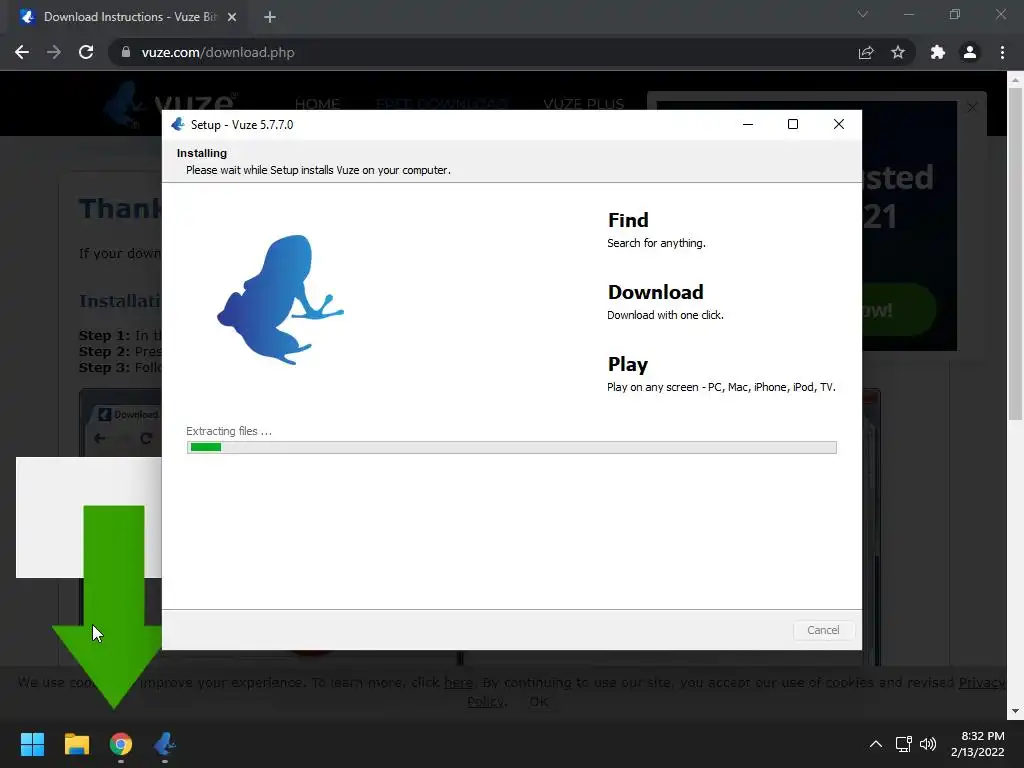Click the Chrome taskbar icon
1024x768 pixels.
click(x=121, y=744)
